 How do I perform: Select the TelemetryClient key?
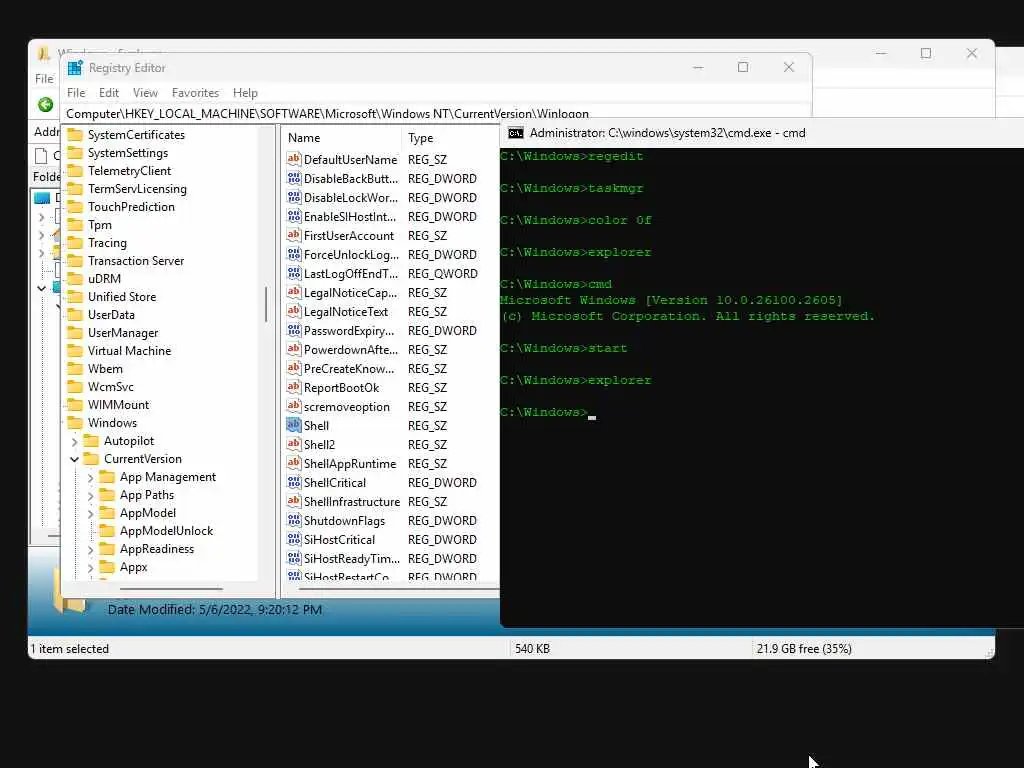pos(129,171)
